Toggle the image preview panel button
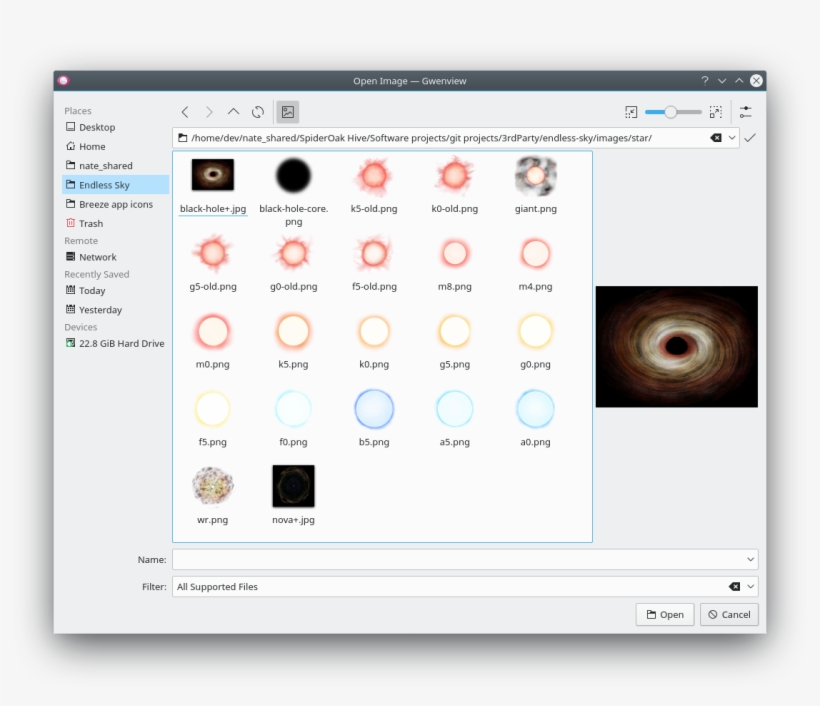 [x=287, y=111]
